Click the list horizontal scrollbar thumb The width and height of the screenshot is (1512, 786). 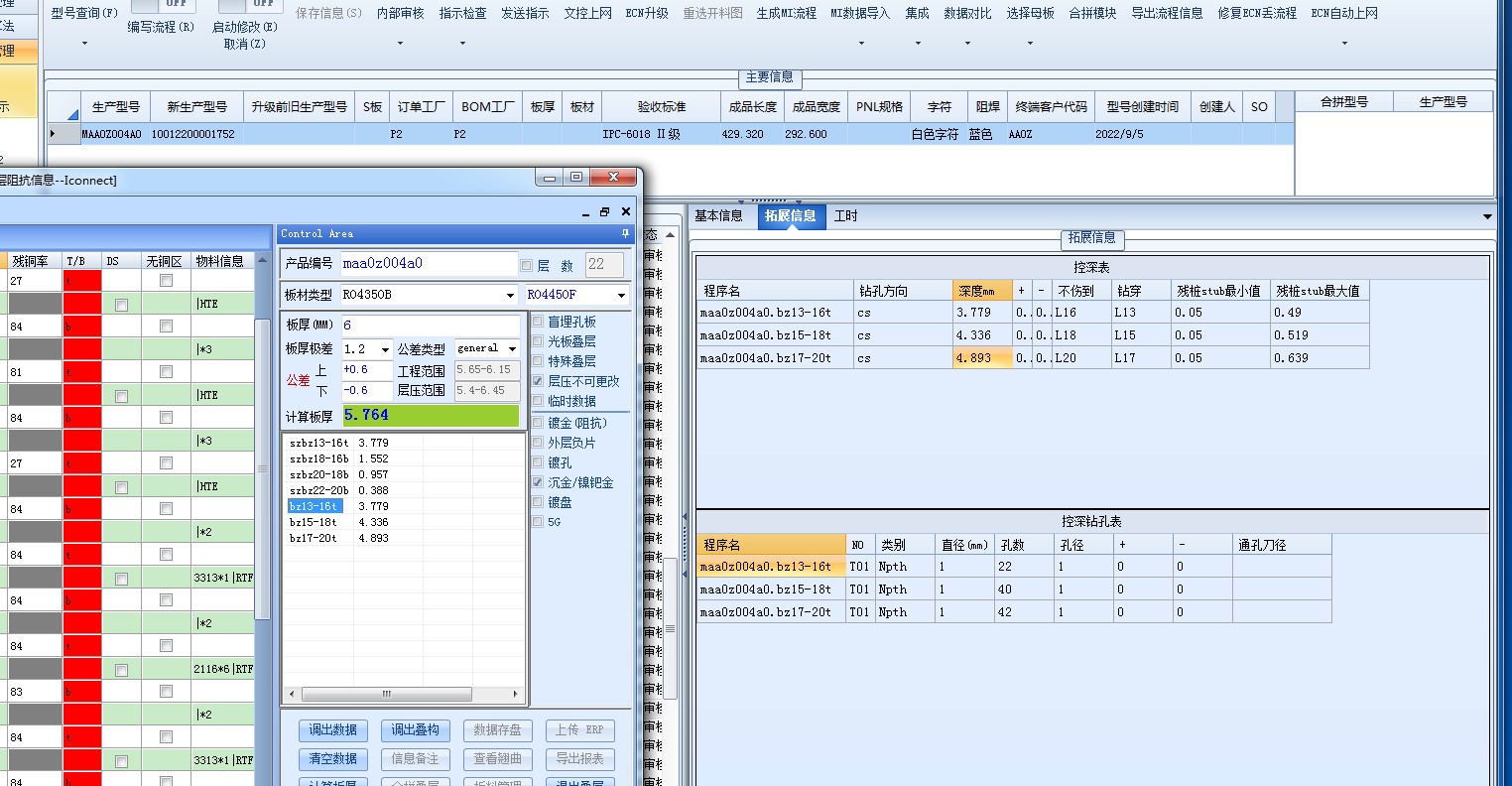tap(386, 694)
